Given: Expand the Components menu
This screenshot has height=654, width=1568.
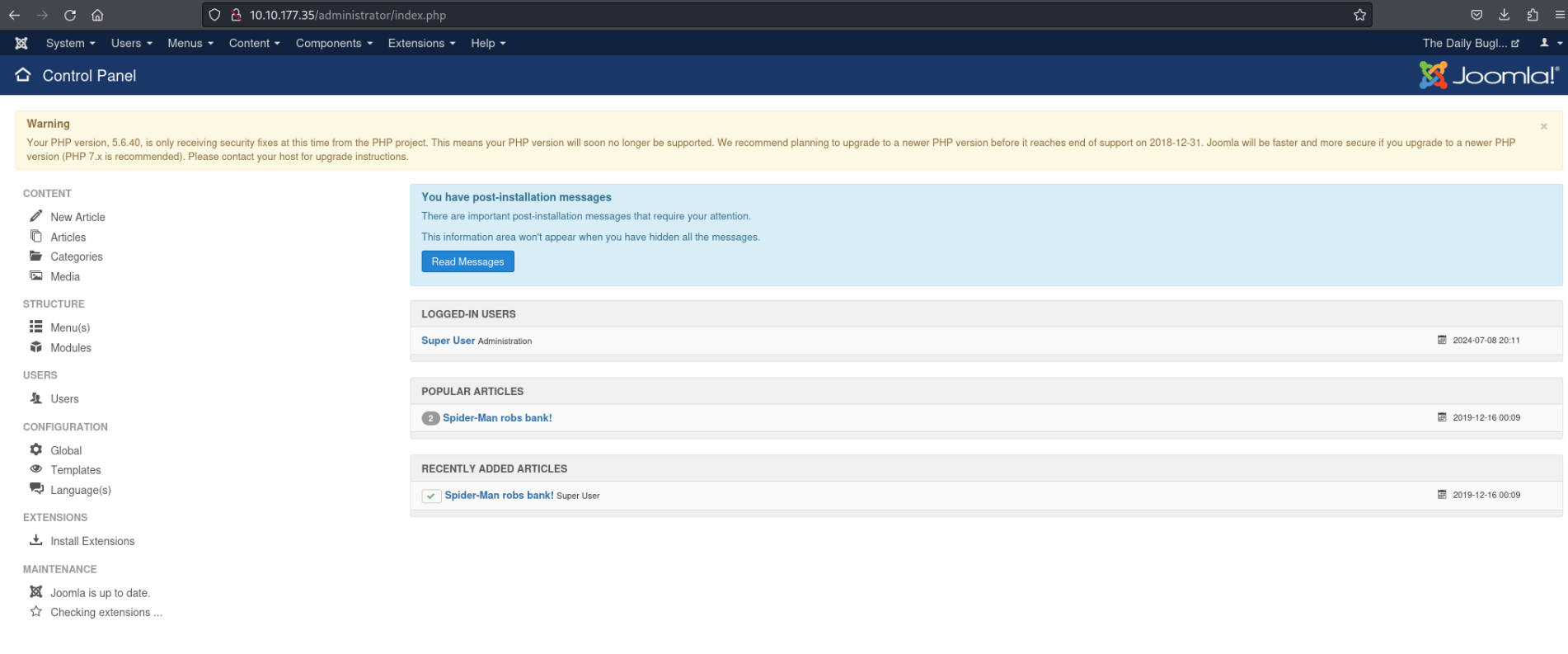Looking at the screenshot, I should [335, 43].
